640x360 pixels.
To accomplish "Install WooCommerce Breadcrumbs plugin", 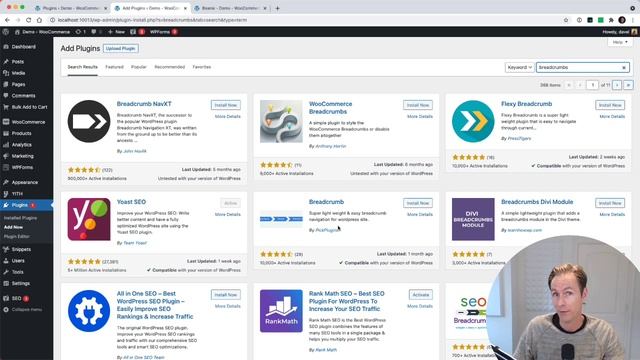I will 418,105.
